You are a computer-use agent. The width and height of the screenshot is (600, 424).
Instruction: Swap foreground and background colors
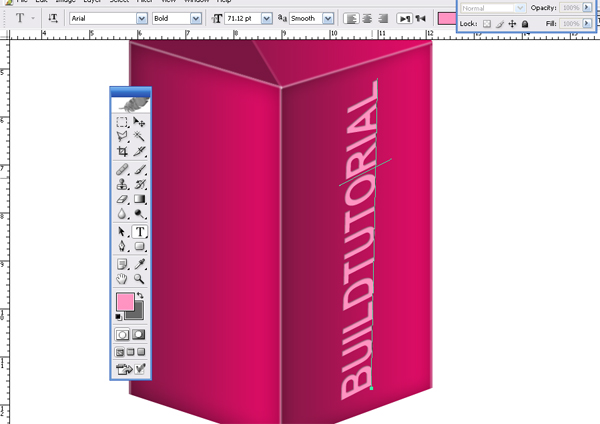[x=140, y=295]
